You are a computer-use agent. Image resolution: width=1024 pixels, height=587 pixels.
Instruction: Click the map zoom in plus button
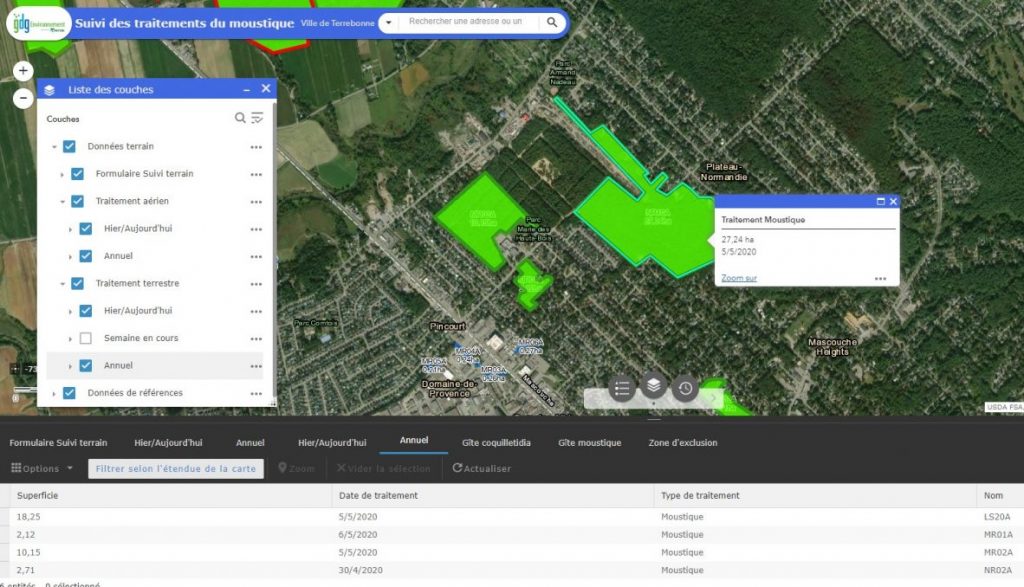(x=23, y=71)
